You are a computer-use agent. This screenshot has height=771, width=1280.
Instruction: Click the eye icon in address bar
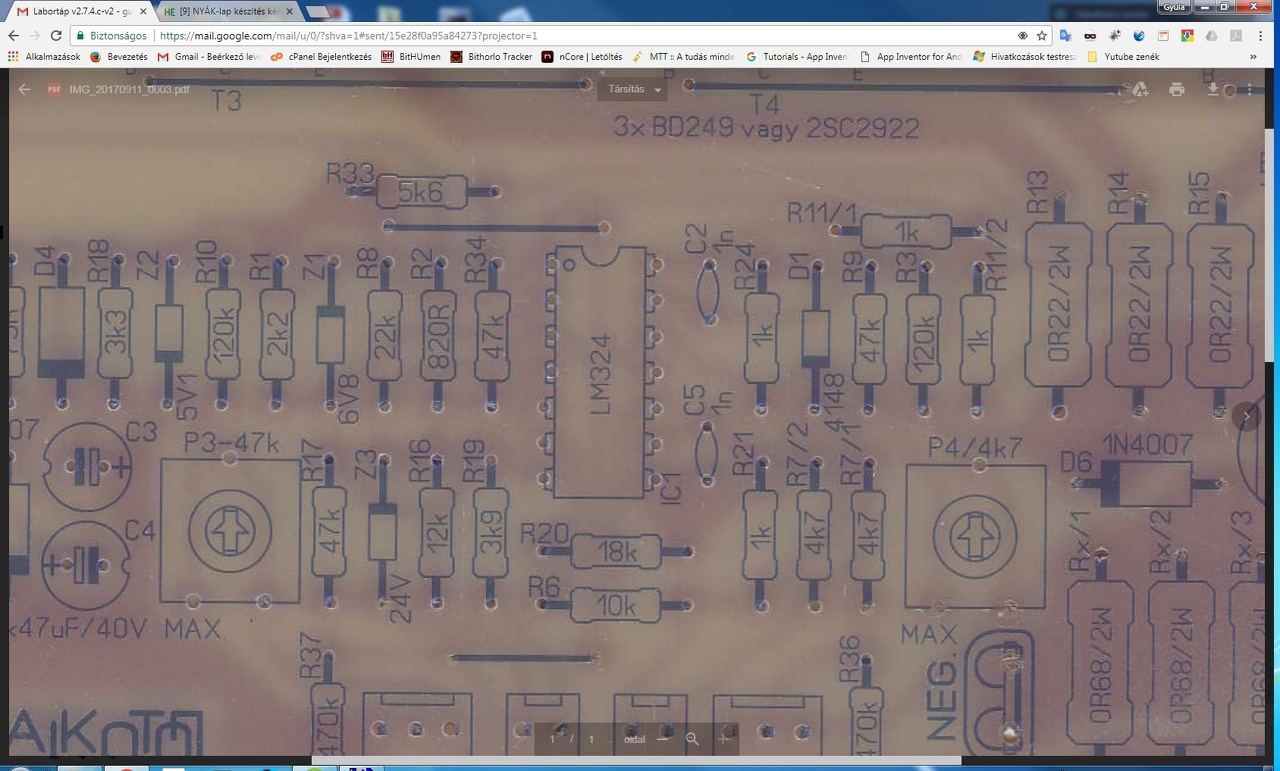point(1022,35)
